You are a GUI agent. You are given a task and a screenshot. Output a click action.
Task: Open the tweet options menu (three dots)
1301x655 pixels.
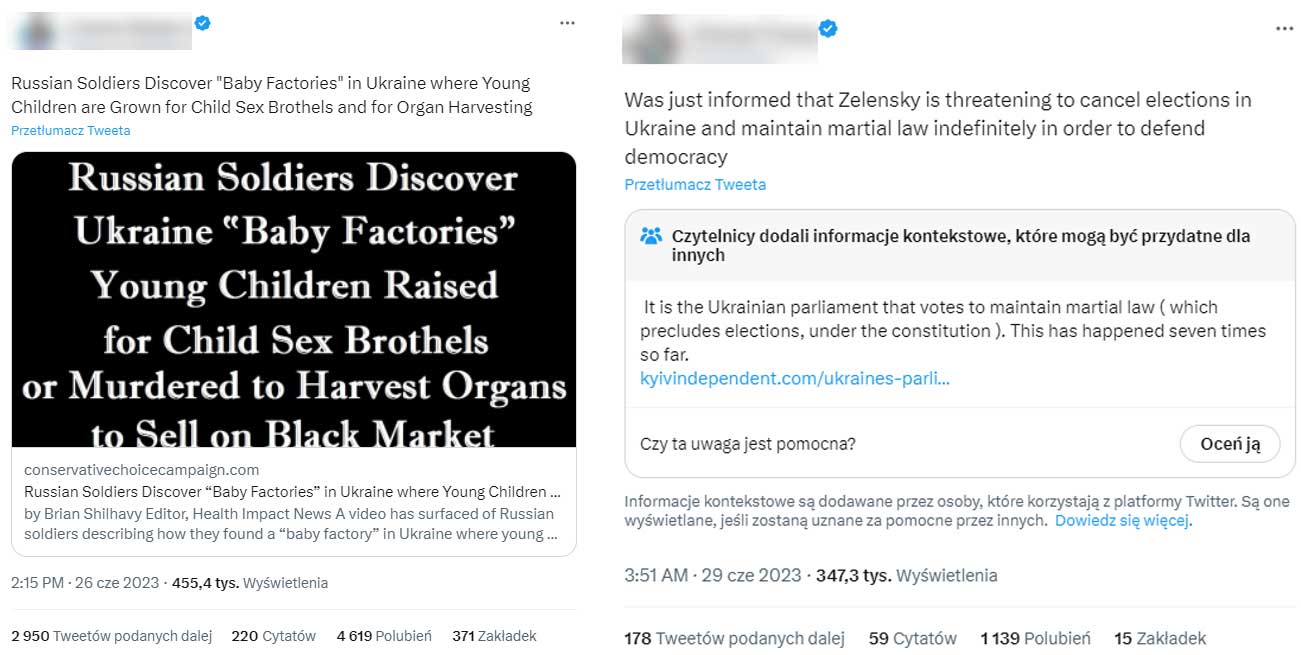coord(567,22)
